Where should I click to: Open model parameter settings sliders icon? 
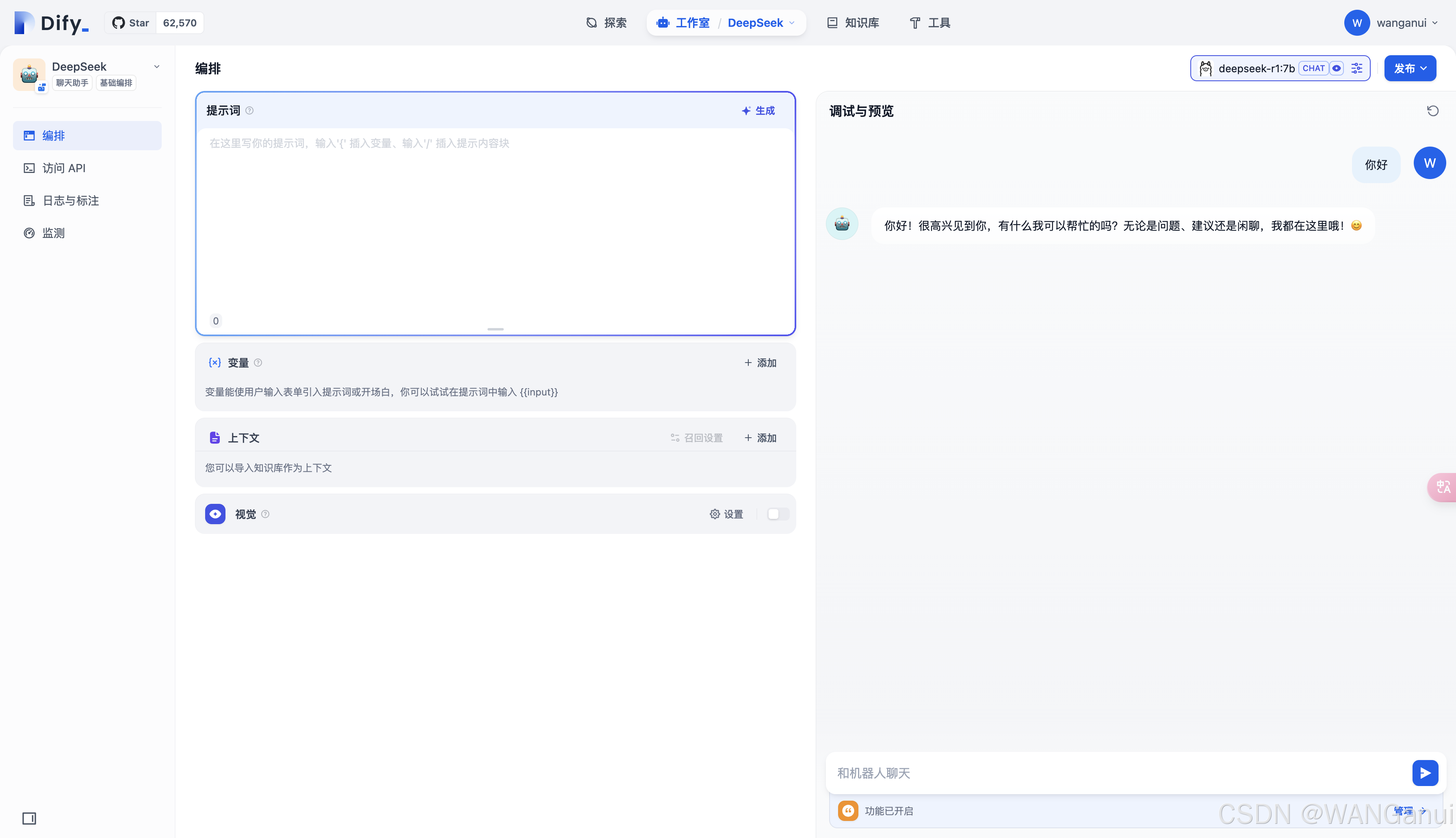1356,69
